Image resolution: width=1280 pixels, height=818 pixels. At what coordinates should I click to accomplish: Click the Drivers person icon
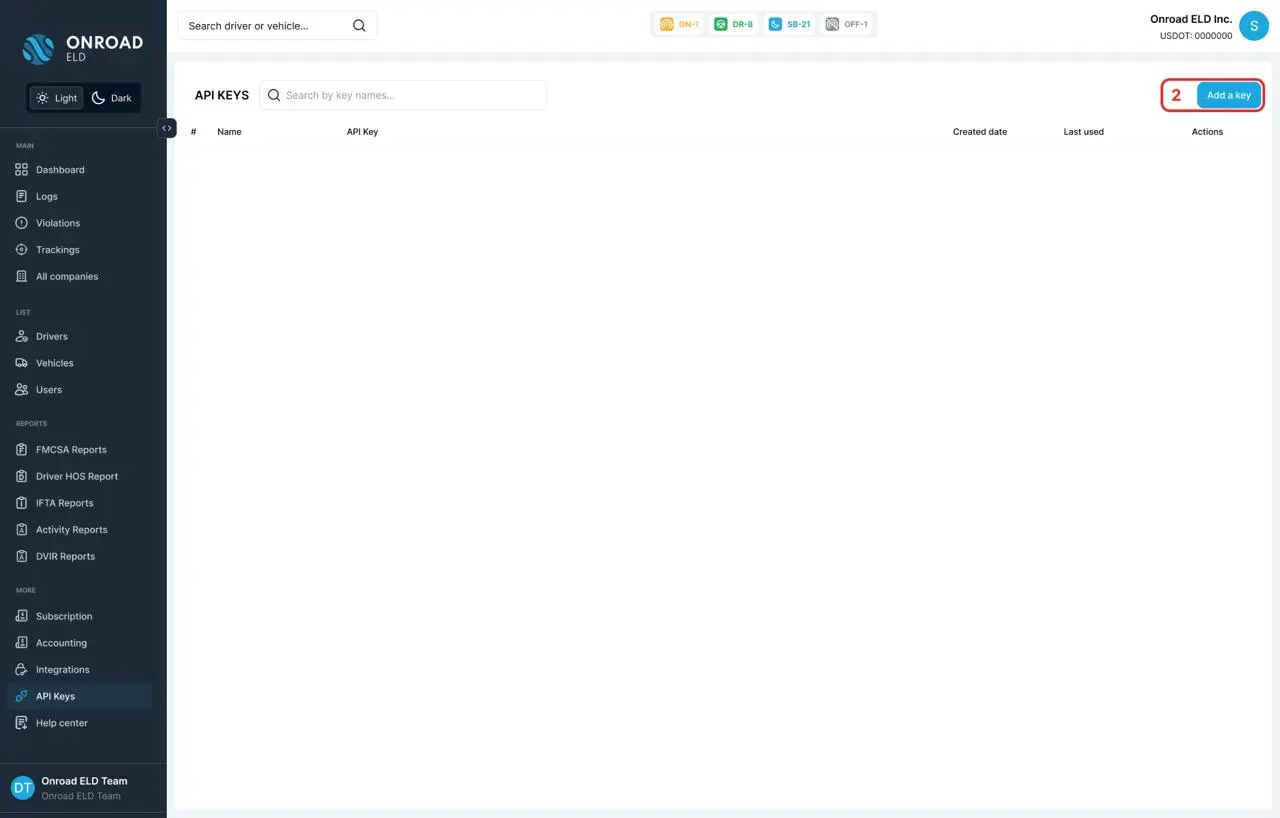point(22,336)
